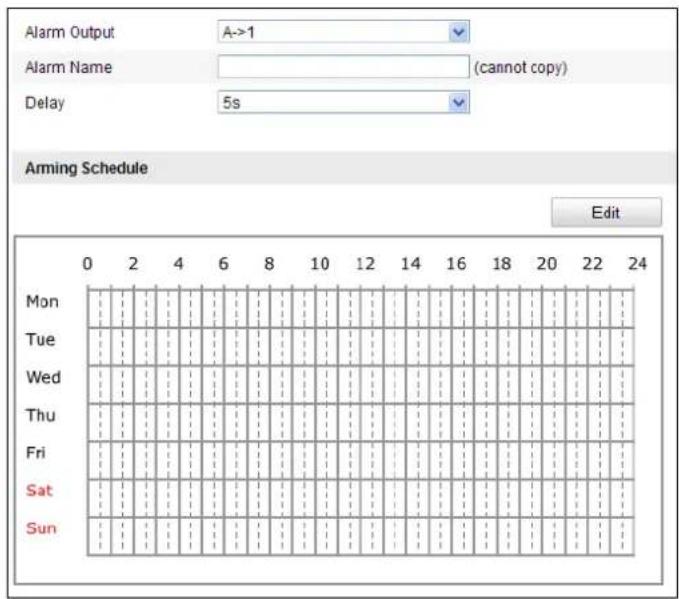Select Saturday's timeline cell starting at hour 22
The width and height of the screenshot is (679, 599).
click(x=599, y=497)
